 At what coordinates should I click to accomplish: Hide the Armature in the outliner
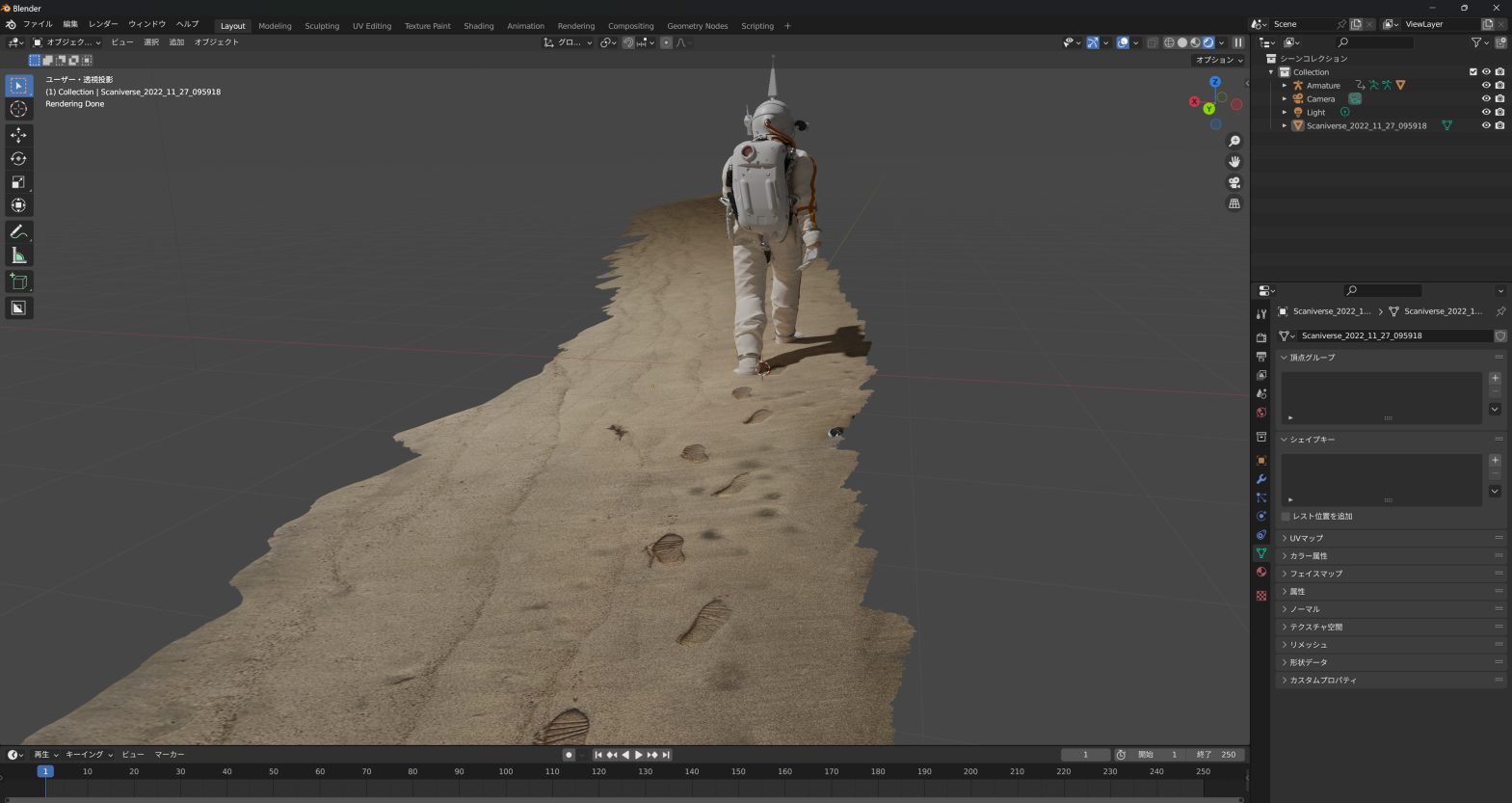pyautogui.click(x=1486, y=86)
